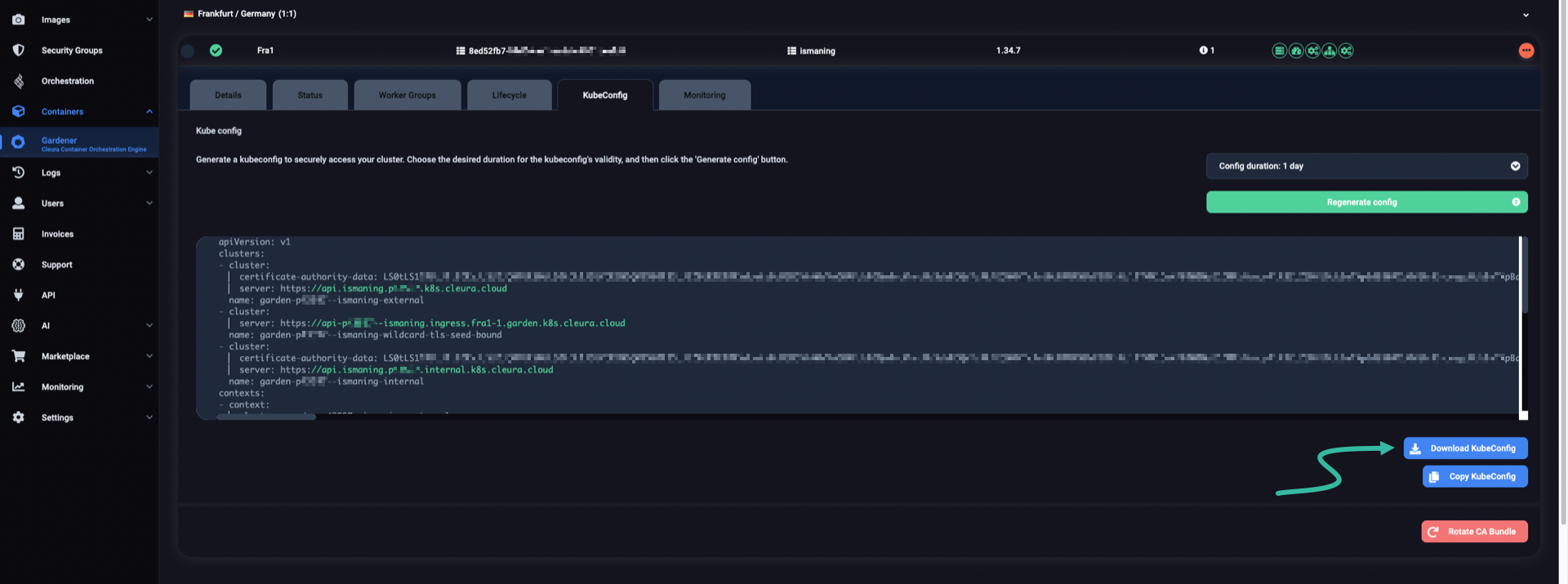Click the gauge dashboard condition icon
This screenshot has height=584, width=1568.
pyautogui.click(x=1296, y=51)
